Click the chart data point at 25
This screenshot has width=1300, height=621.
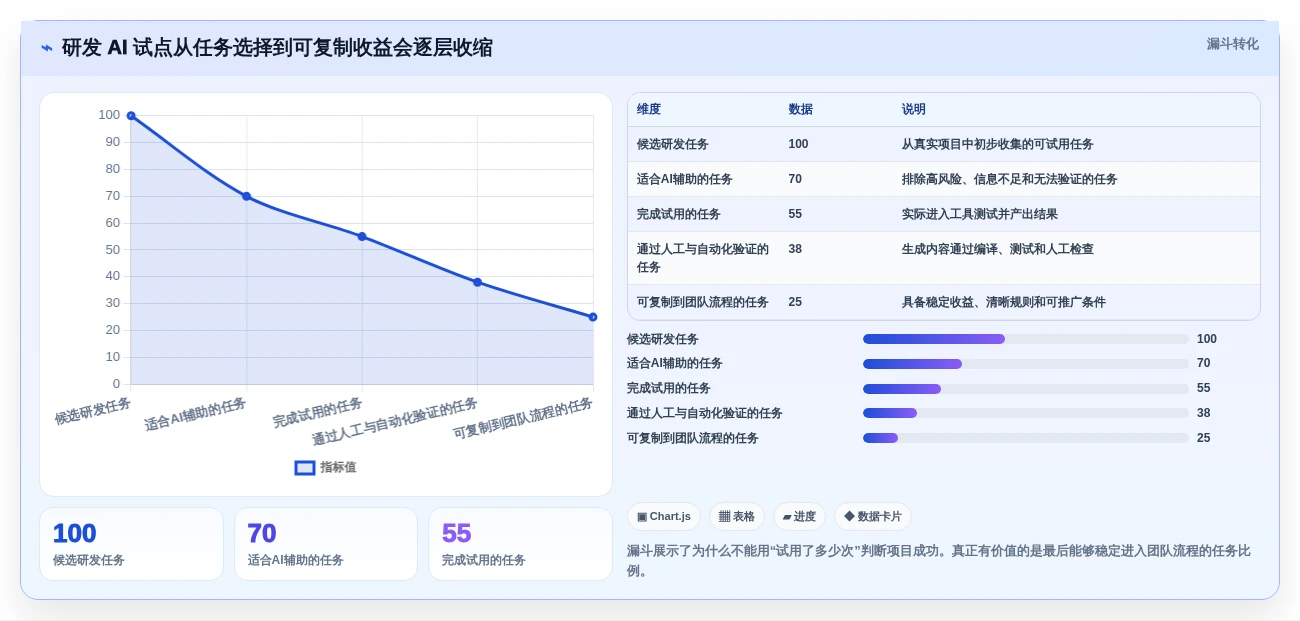593,317
